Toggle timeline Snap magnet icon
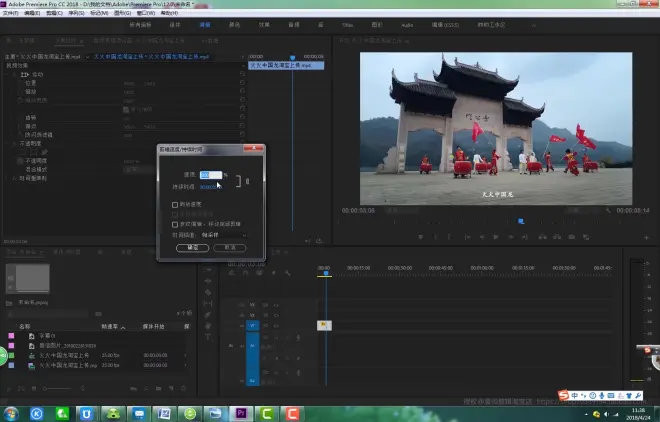This screenshot has height=422, width=660. pos(246,273)
